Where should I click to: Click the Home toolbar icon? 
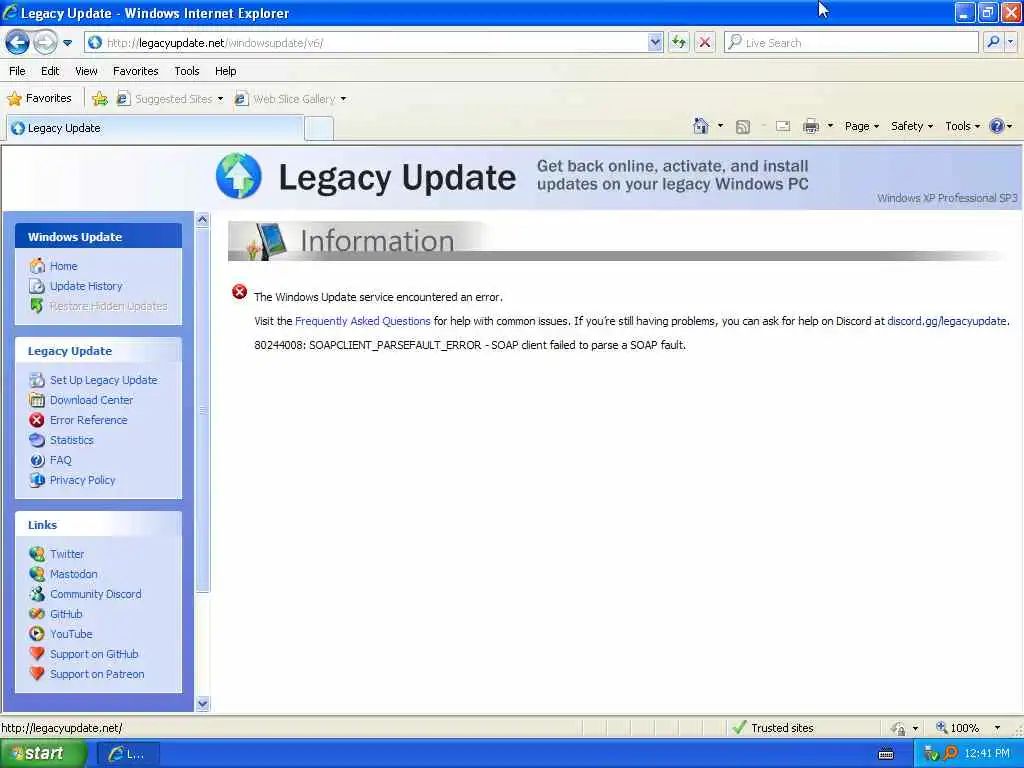coord(701,126)
